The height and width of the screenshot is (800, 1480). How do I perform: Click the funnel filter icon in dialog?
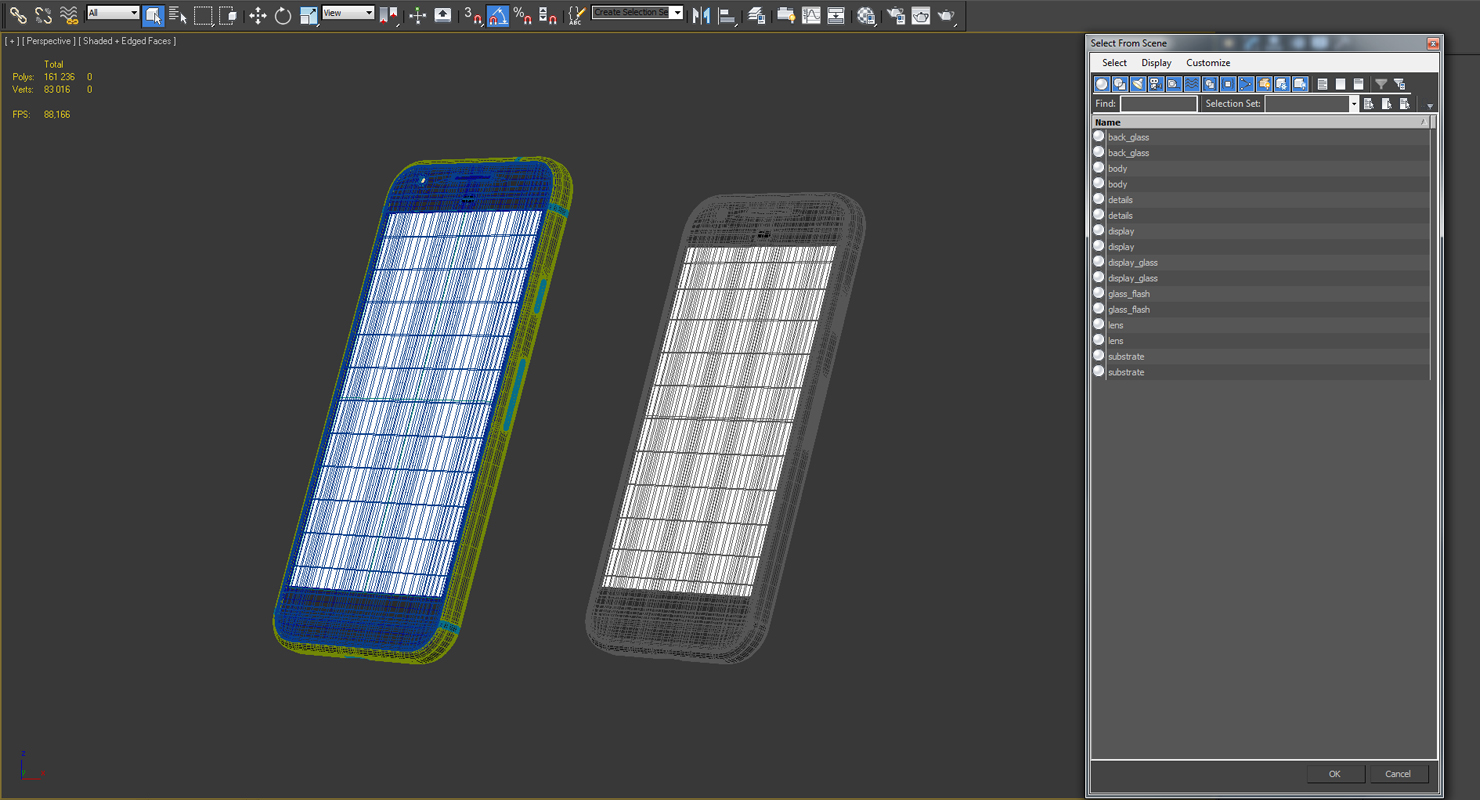tap(1381, 84)
